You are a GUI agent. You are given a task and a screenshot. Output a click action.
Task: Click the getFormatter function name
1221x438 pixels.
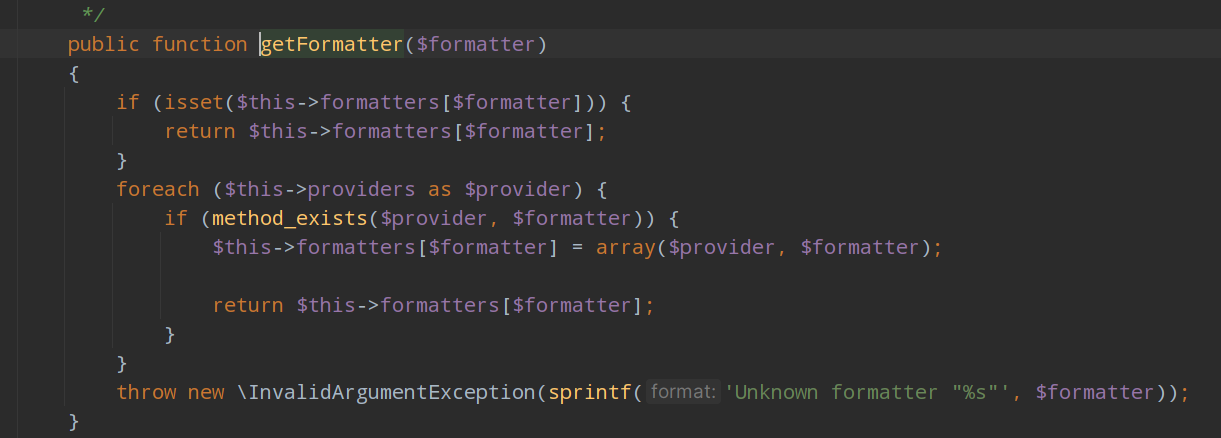(x=331, y=44)
